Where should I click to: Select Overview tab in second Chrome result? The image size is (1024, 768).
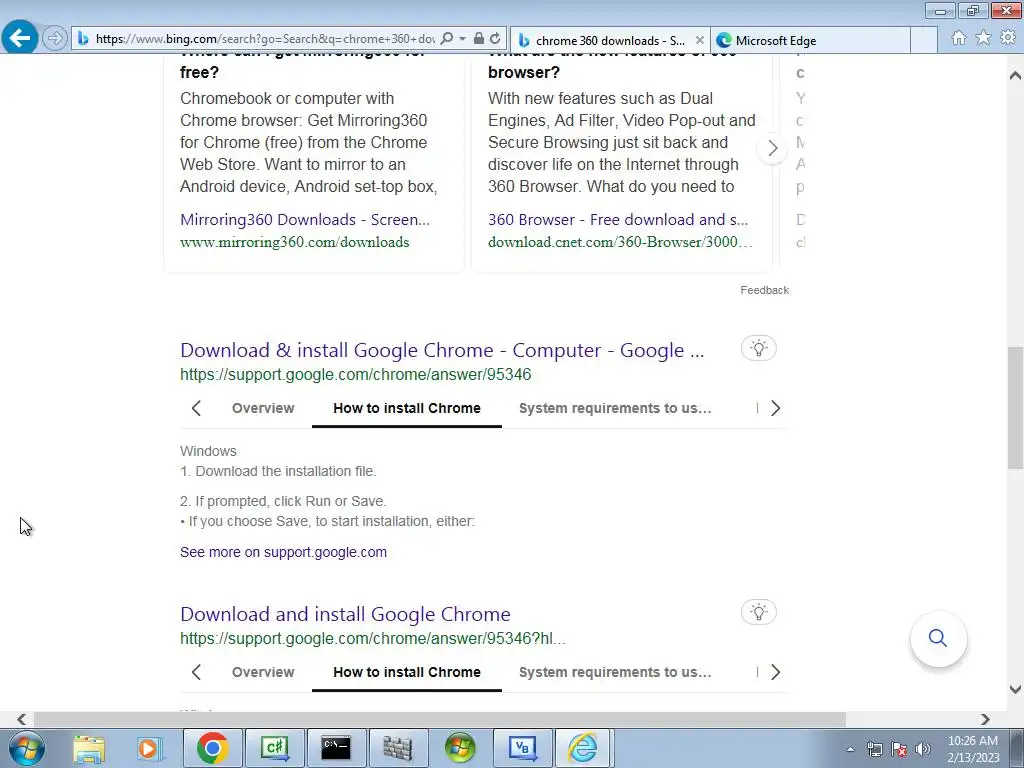pos(263,672)
